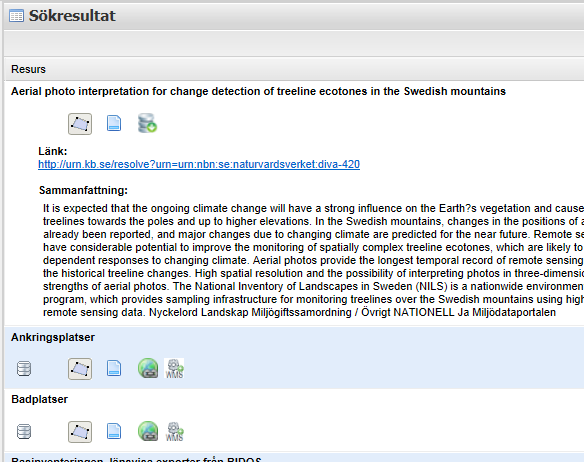Open the globe map service for Ankringsplatser
The height and width of the screenshot is (462, 584).
tap(148, 368)
